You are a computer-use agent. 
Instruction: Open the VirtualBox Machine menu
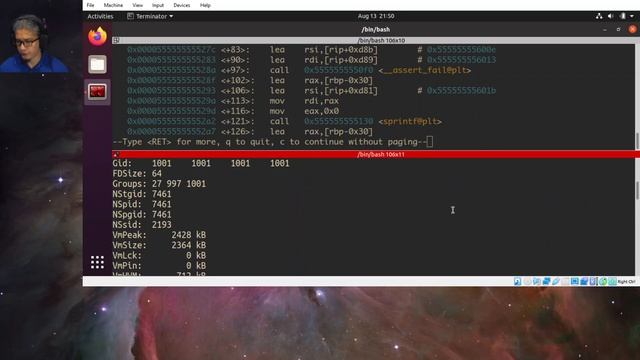coord(113,5)
